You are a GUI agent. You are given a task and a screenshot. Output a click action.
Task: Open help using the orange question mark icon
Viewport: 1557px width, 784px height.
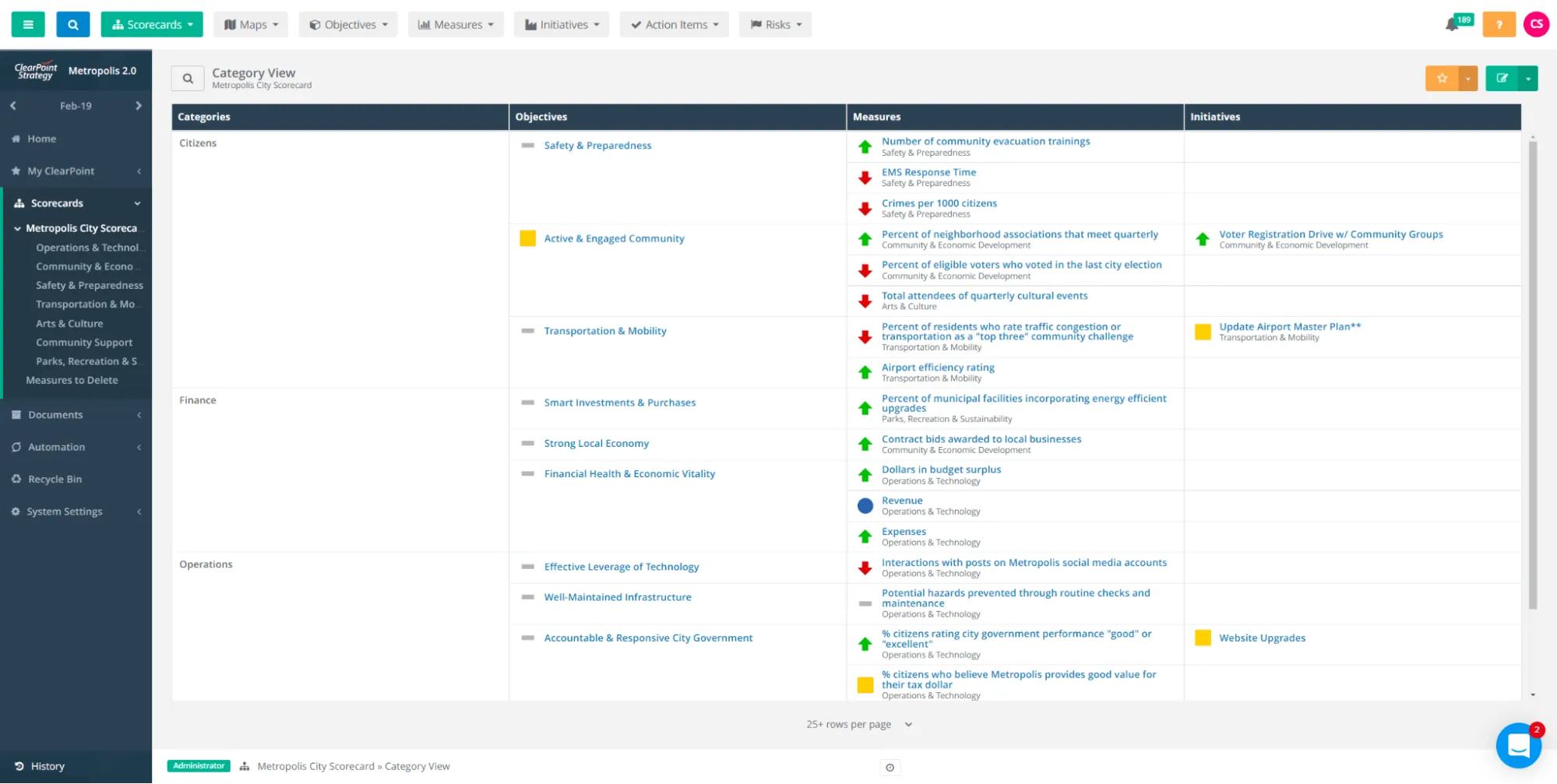(x=1499, y=24)
